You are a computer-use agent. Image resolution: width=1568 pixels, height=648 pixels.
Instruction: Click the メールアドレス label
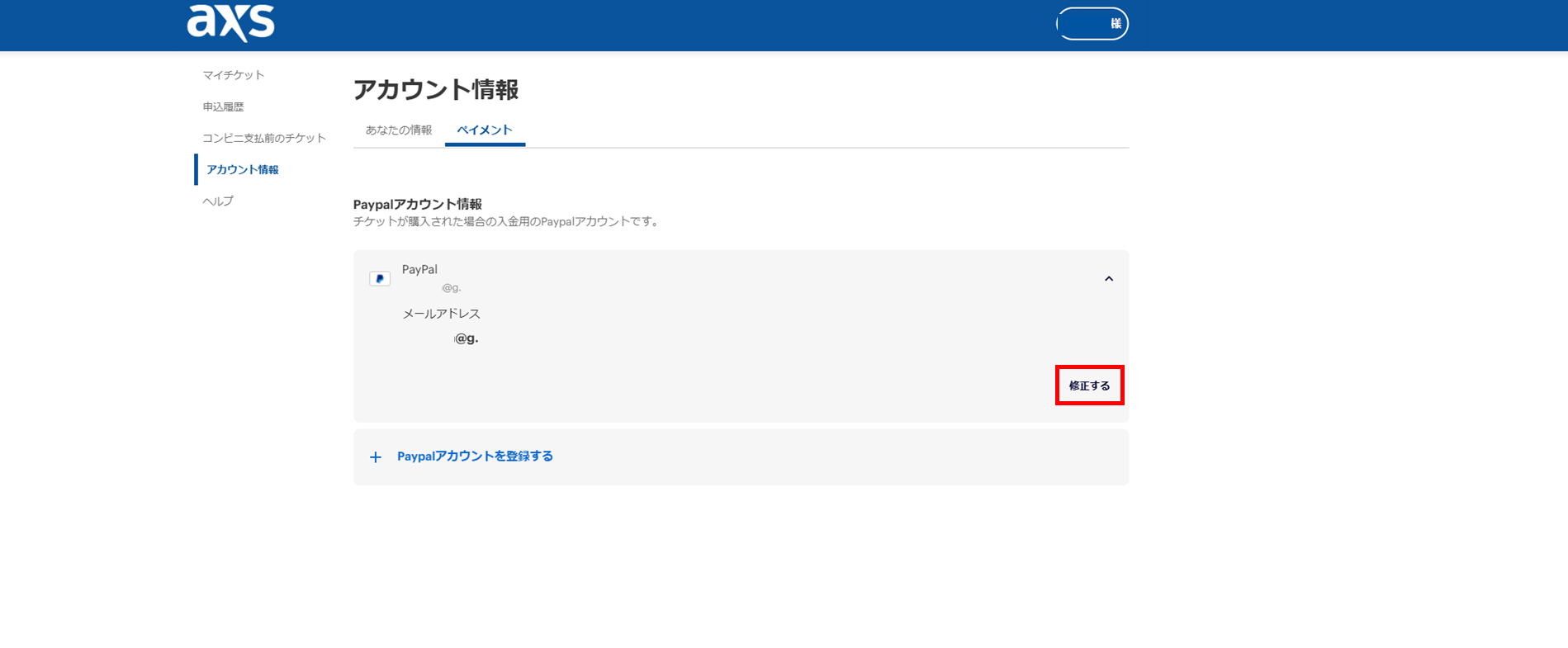(441, 314)
